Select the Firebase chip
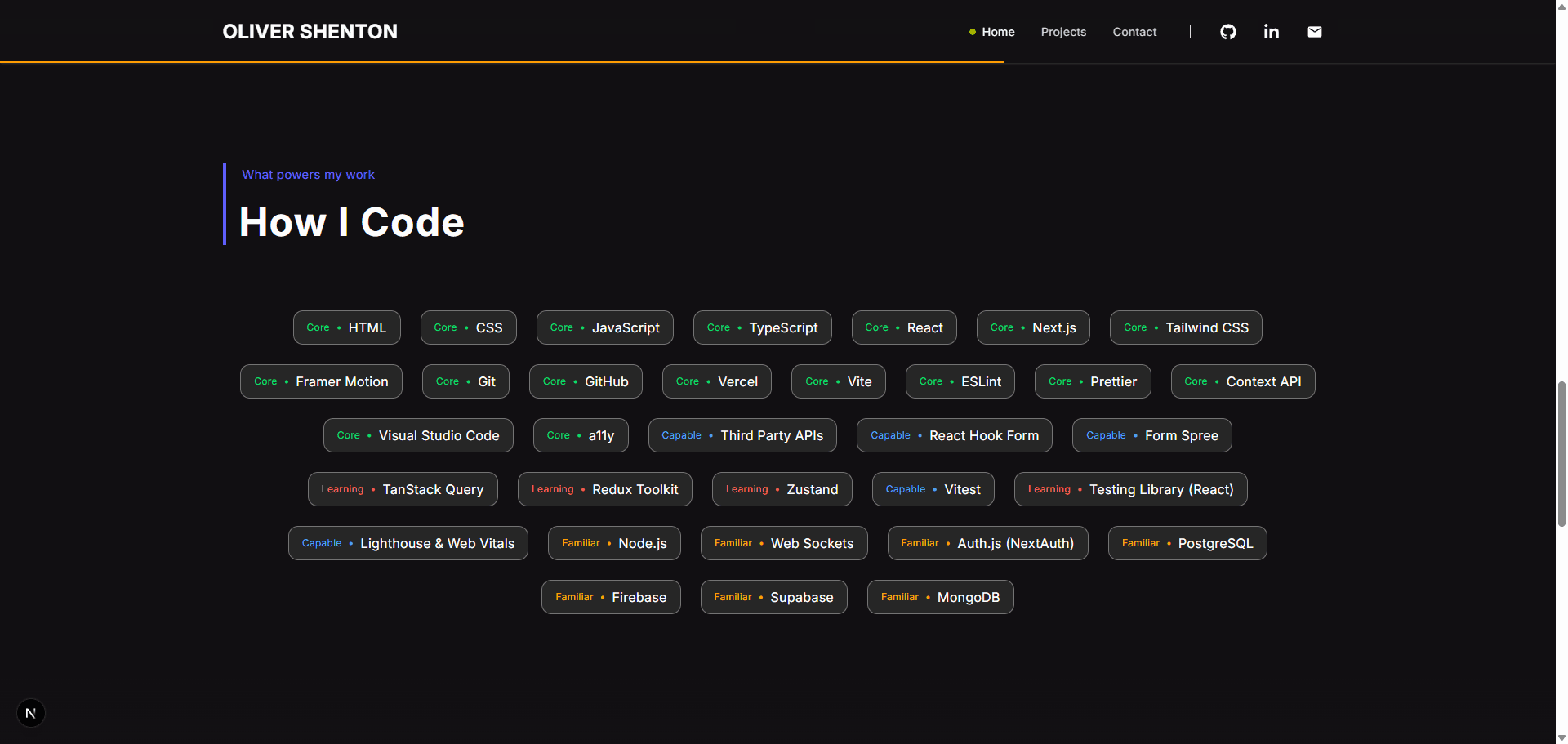This screenshot has width=1568, height=744. pyautogui.click(x=611, y=597)
